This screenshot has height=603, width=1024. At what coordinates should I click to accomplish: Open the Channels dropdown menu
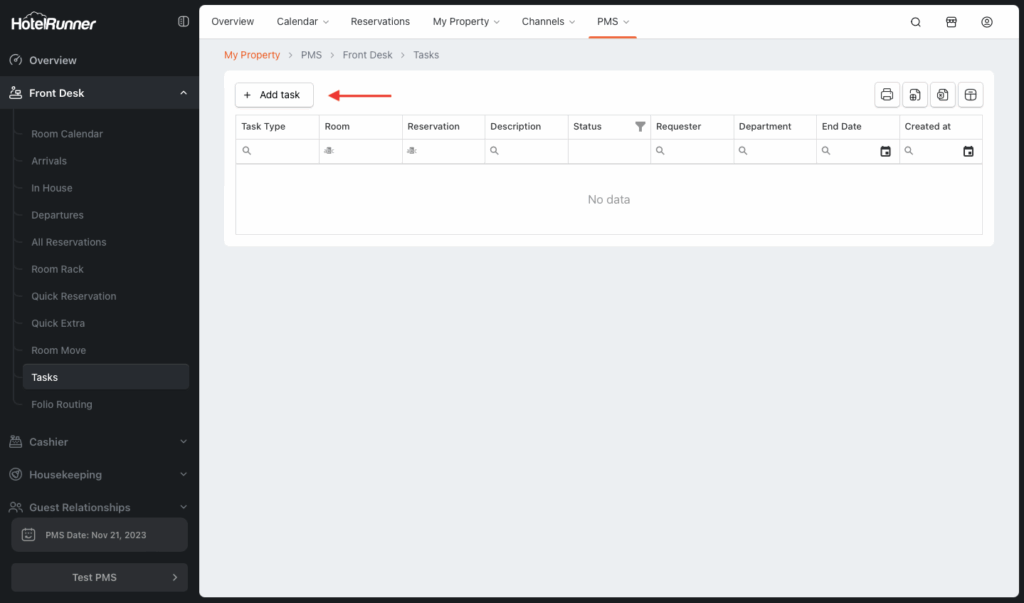[550, 22]
